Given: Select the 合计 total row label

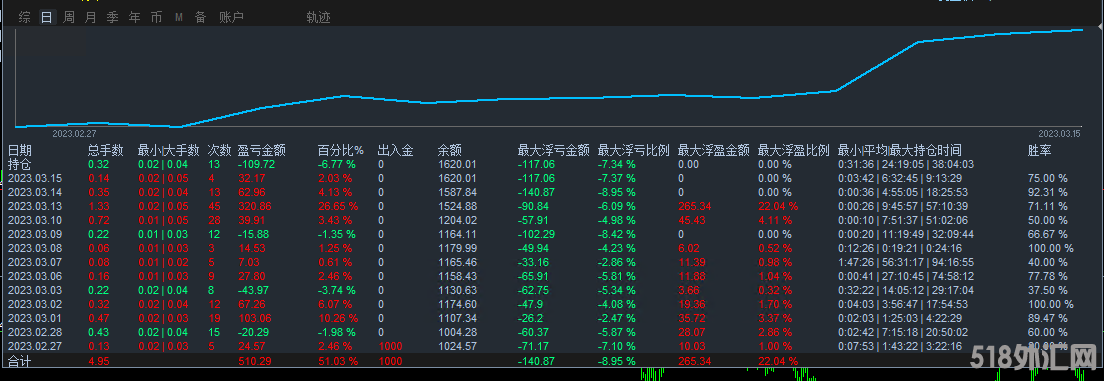Looking at the screenshot, I should click(x=20, y=361).
